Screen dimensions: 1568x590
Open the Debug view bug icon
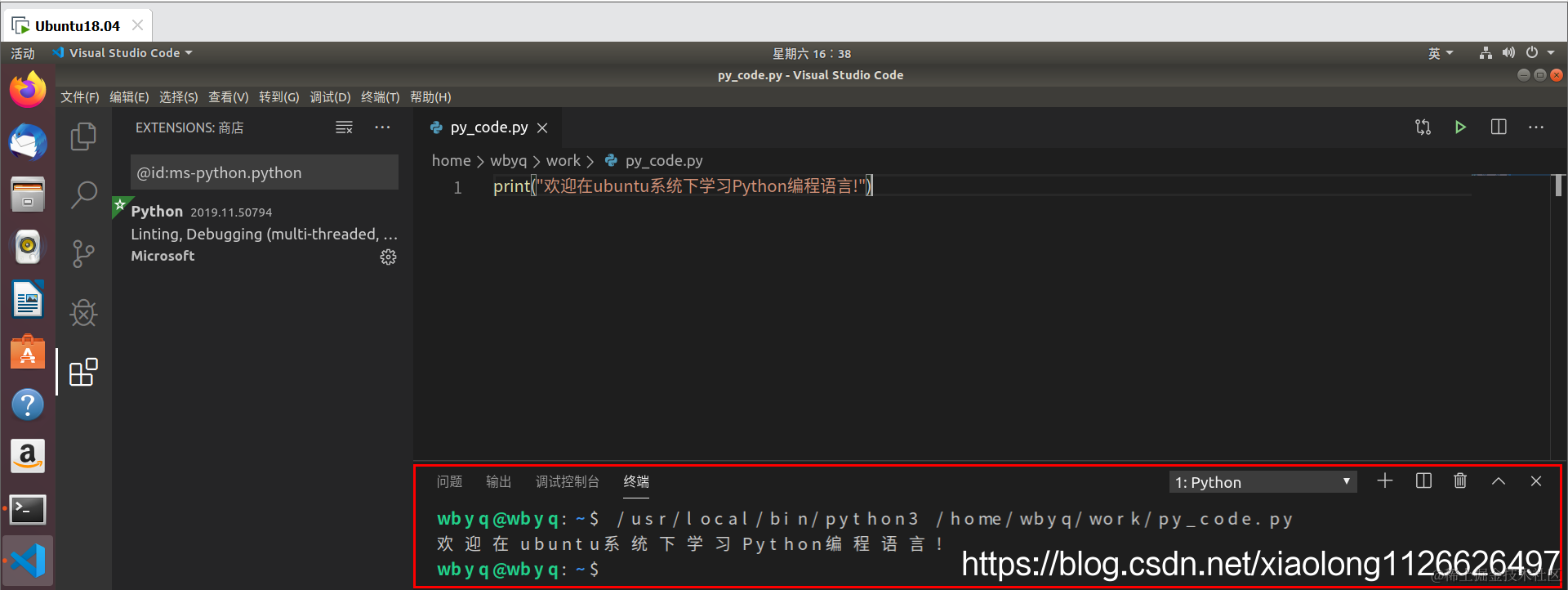(83, 312)
